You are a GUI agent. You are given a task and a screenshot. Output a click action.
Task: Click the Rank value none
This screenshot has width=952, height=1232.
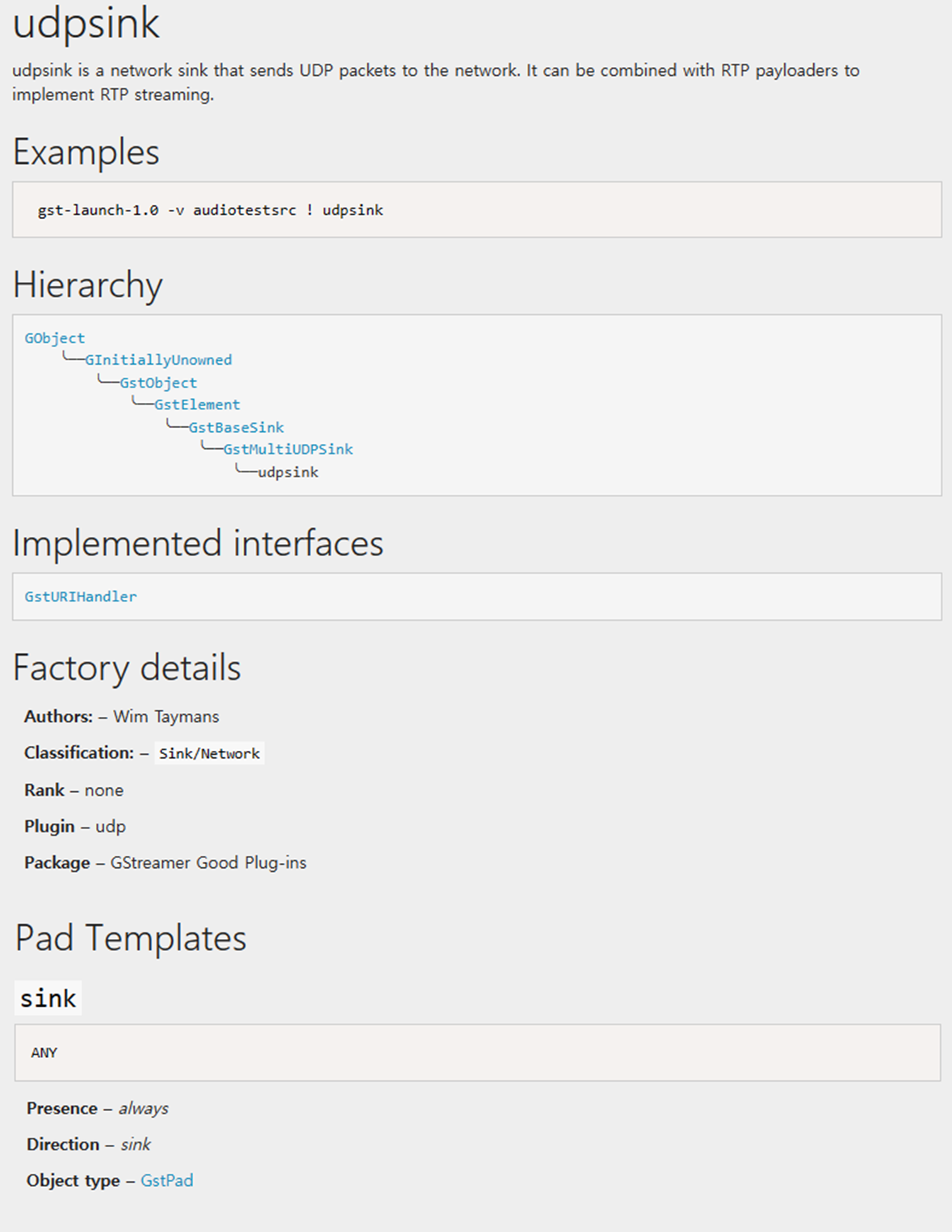point(104,790)
